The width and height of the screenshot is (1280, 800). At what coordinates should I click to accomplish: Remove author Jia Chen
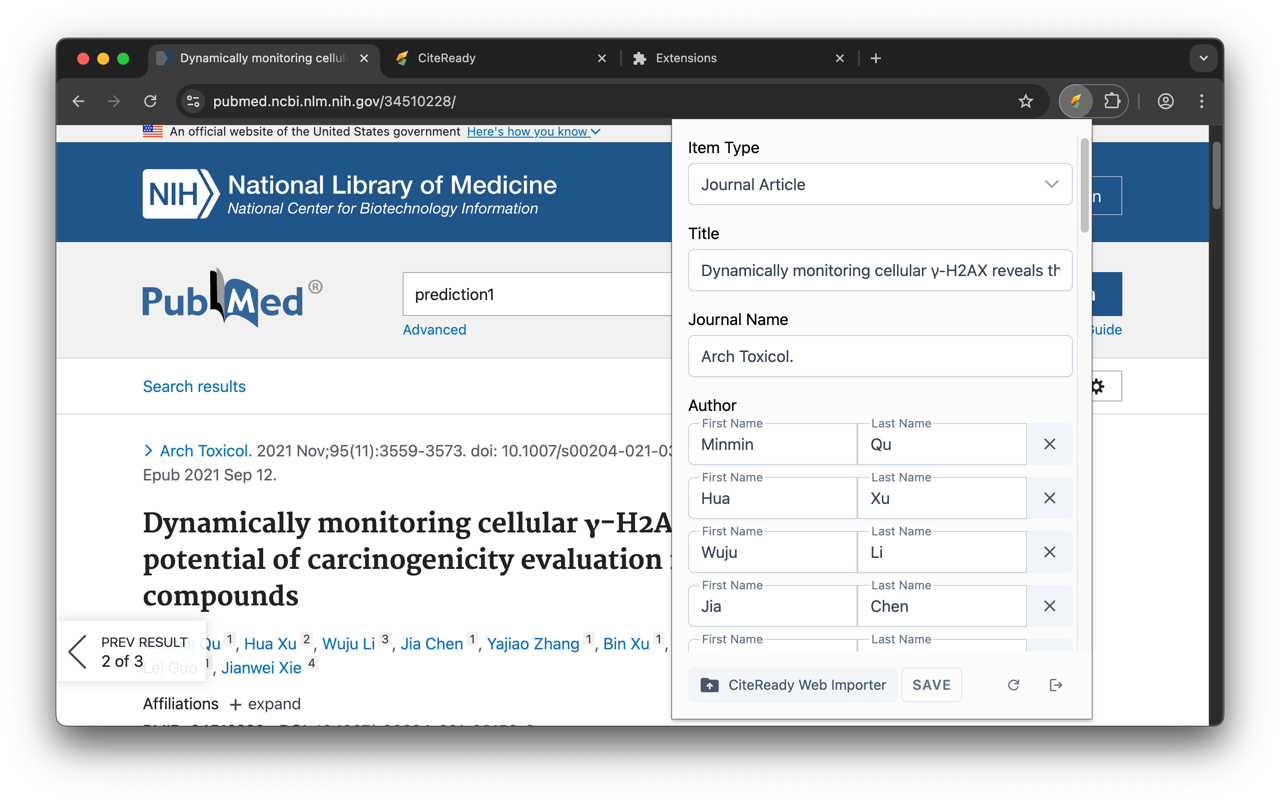pos(1049,606)
